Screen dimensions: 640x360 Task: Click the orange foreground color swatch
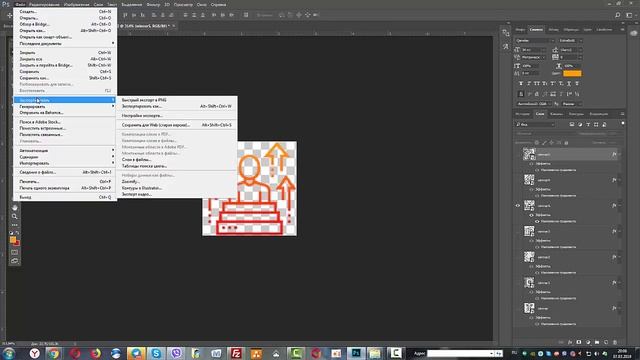pyautogui.click(x=13, y=240)
